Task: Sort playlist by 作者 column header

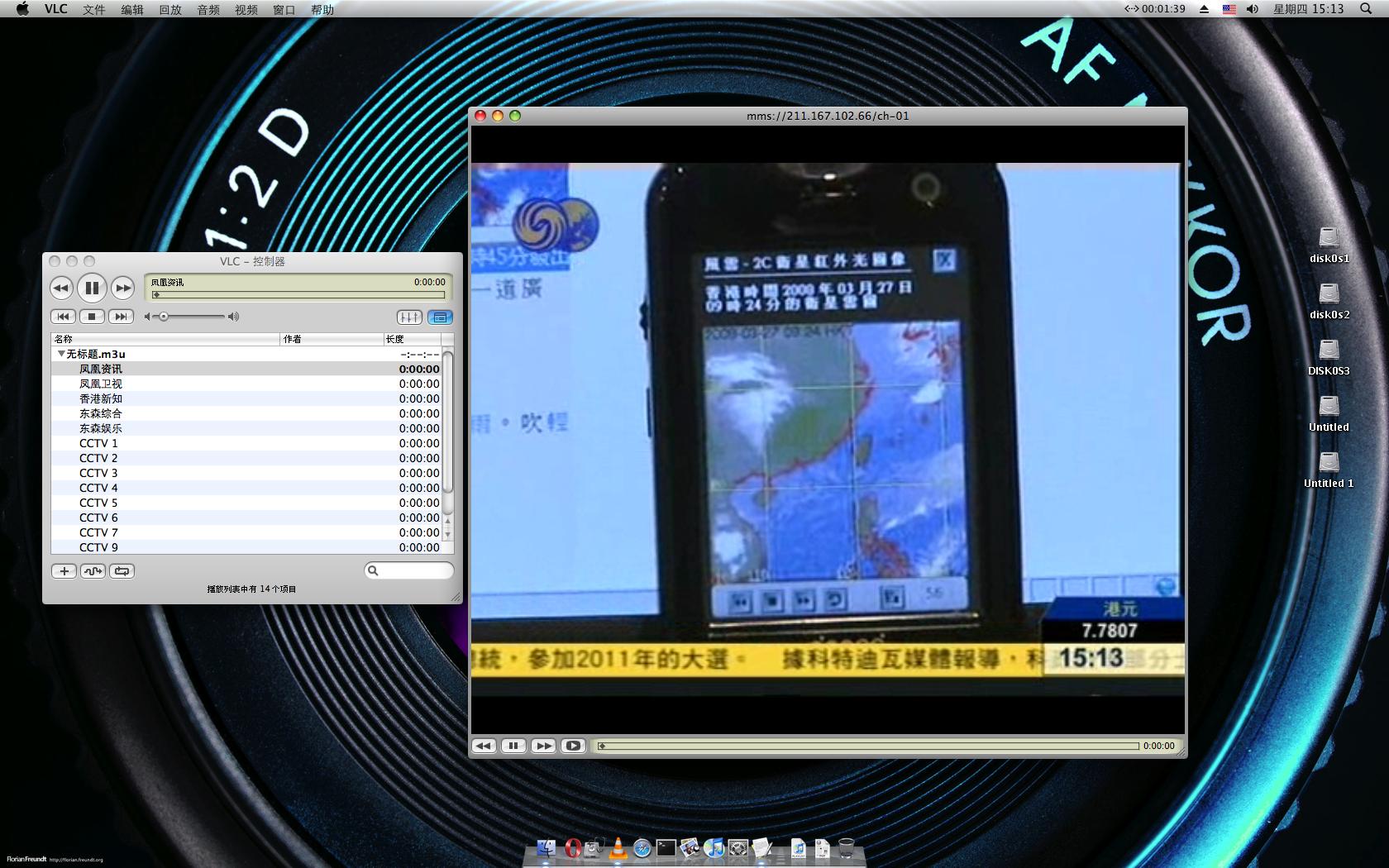Action: tap(332, 339)
